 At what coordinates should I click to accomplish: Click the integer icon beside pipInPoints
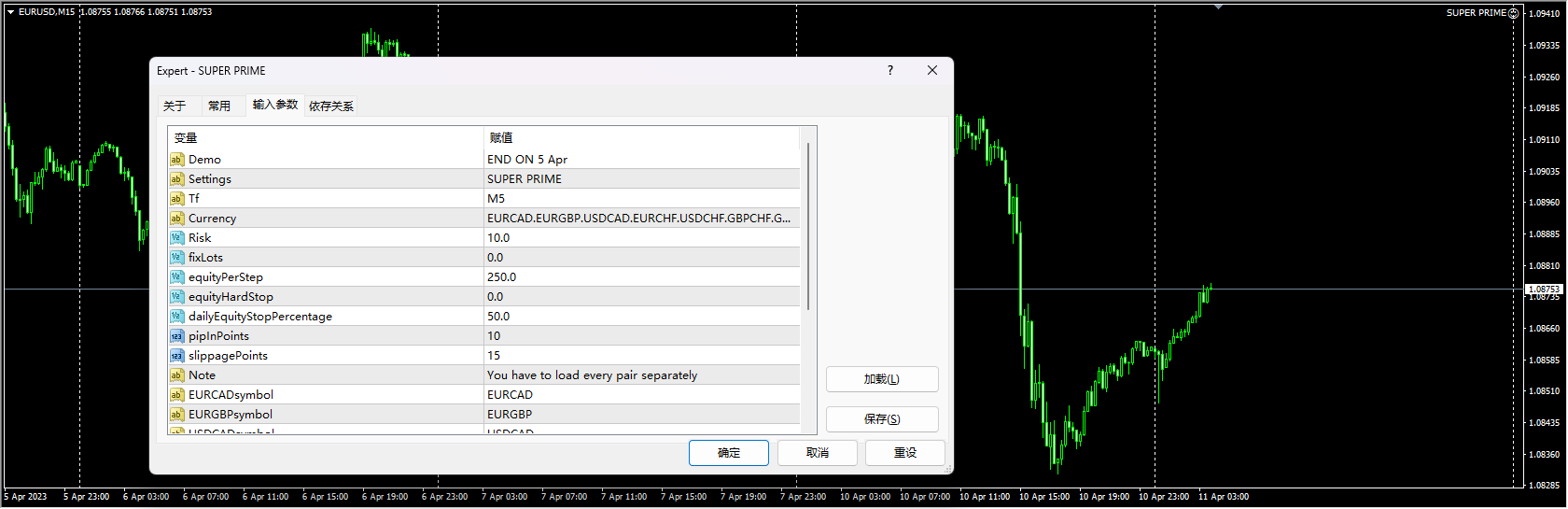[x=176, y=336]
